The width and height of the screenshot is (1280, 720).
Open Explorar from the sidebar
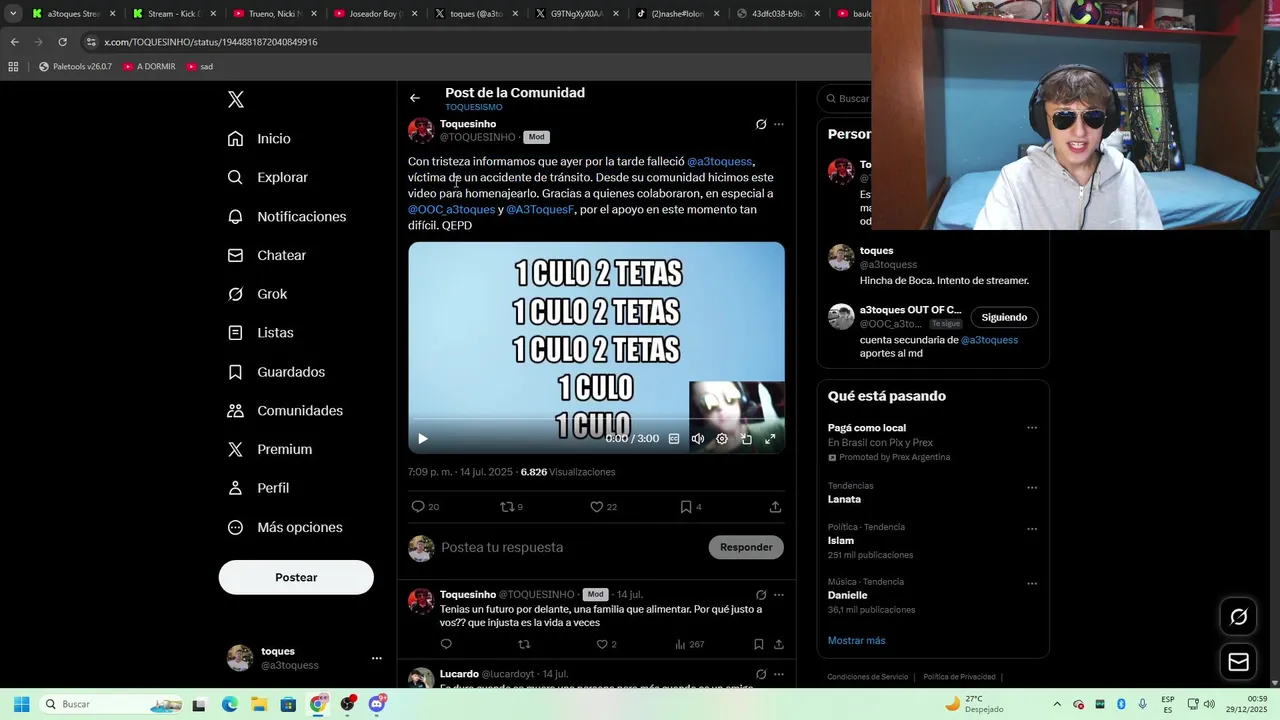pos(267,177)
